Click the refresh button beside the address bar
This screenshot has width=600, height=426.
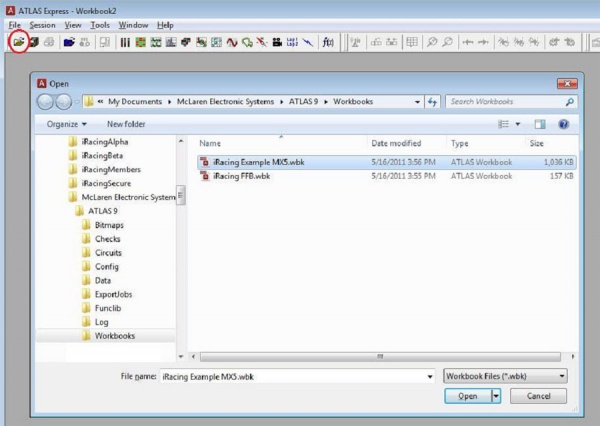pyautogui.click(x=433, y=102)
